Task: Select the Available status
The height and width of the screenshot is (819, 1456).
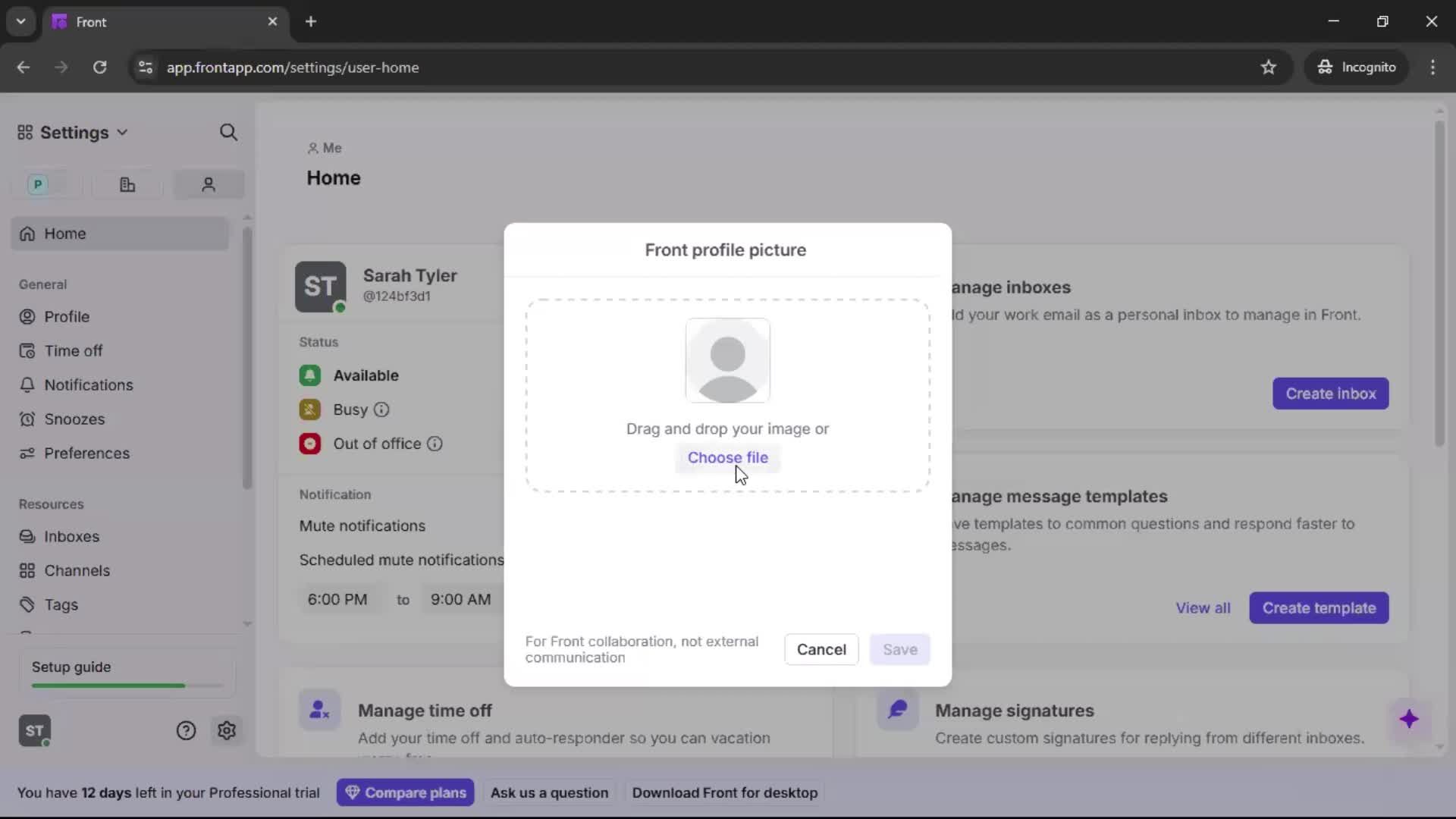Action: point(309,375)
